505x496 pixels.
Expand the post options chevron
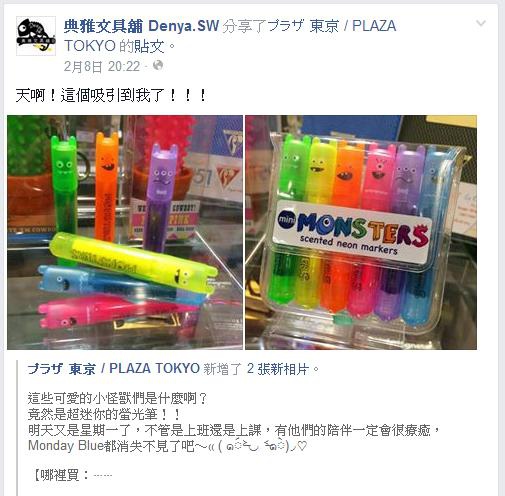click(x=481, y=23)
